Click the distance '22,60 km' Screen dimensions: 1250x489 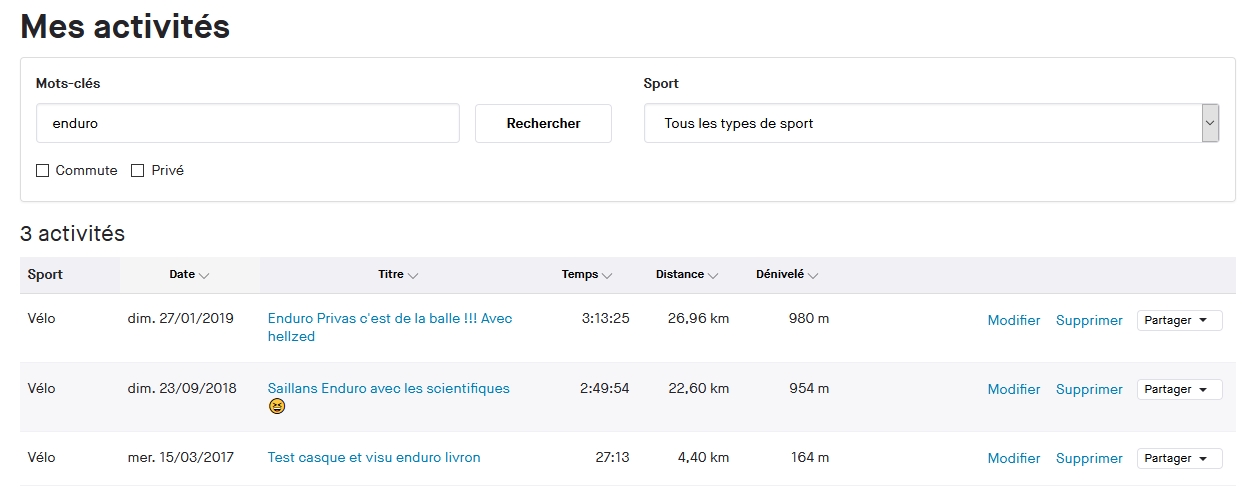click(x=698, y=388)
